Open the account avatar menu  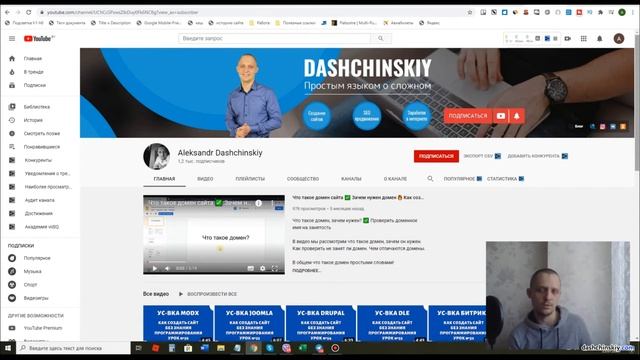click(619, 38)
